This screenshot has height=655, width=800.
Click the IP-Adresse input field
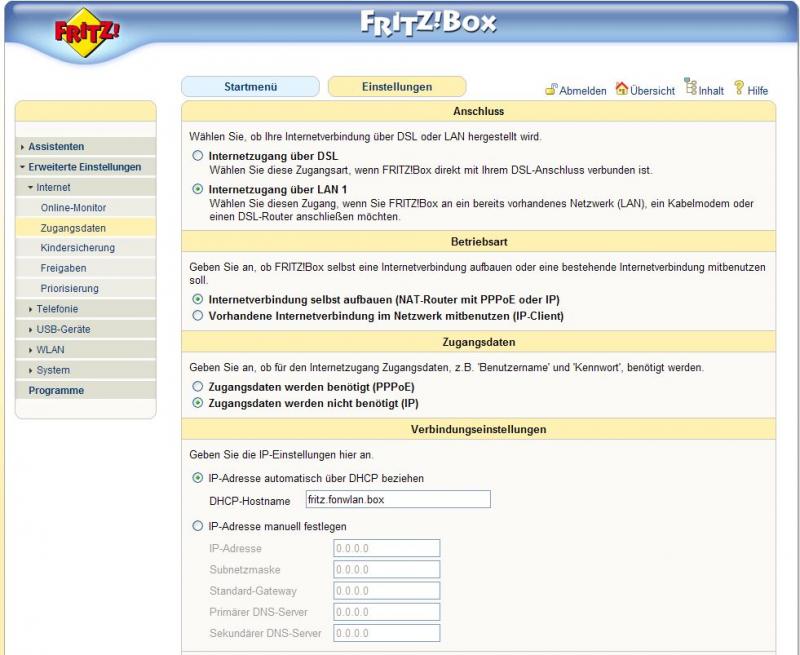point(387,548)
